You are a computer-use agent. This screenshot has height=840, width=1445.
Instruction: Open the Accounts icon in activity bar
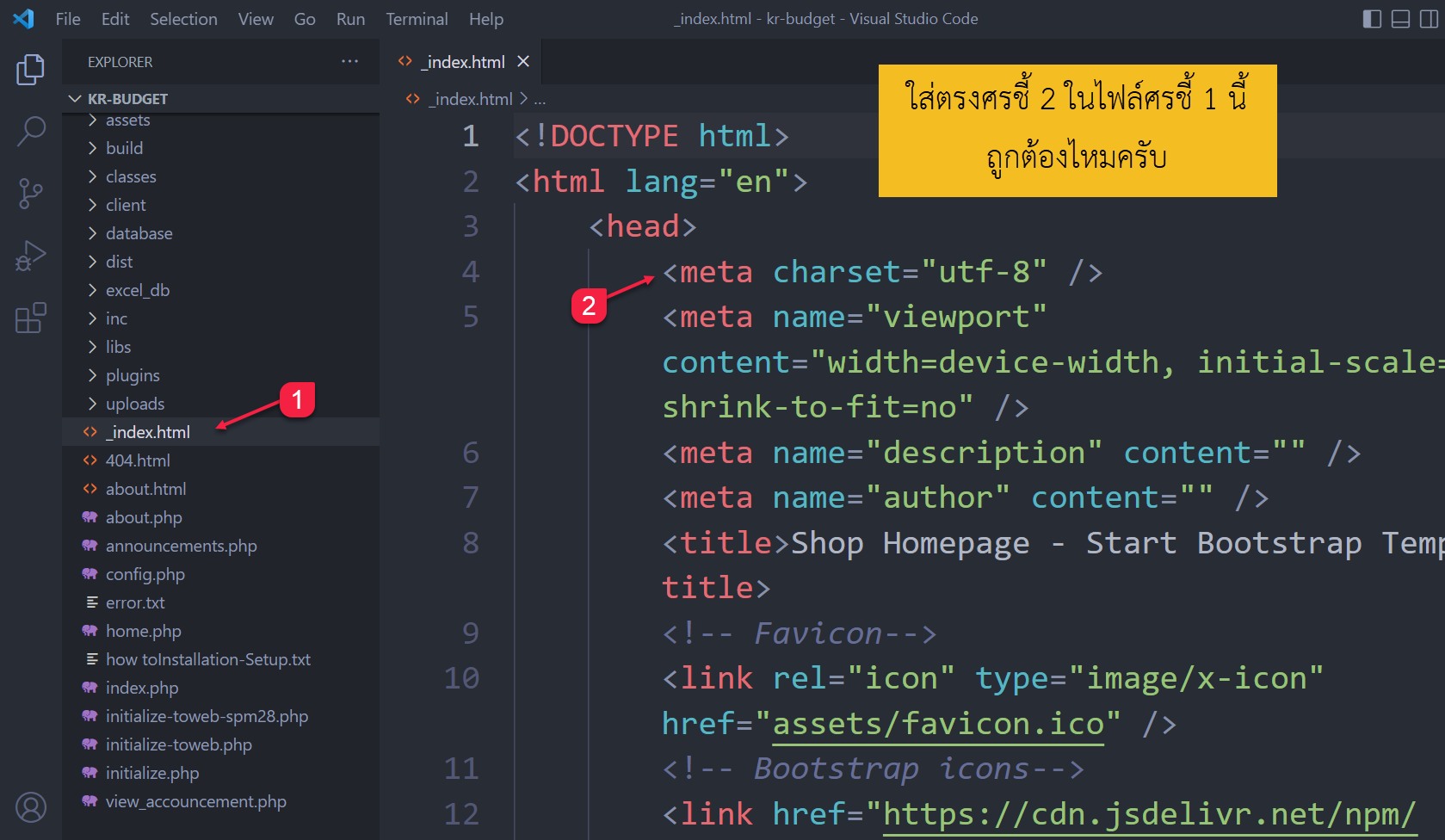point(31,807)
